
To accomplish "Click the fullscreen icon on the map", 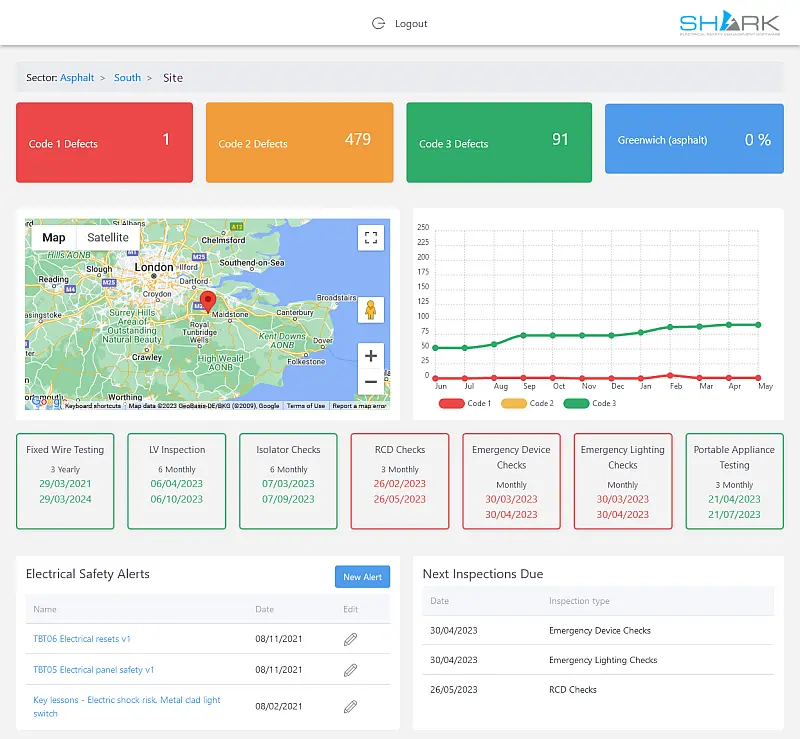I will point(370,237).
